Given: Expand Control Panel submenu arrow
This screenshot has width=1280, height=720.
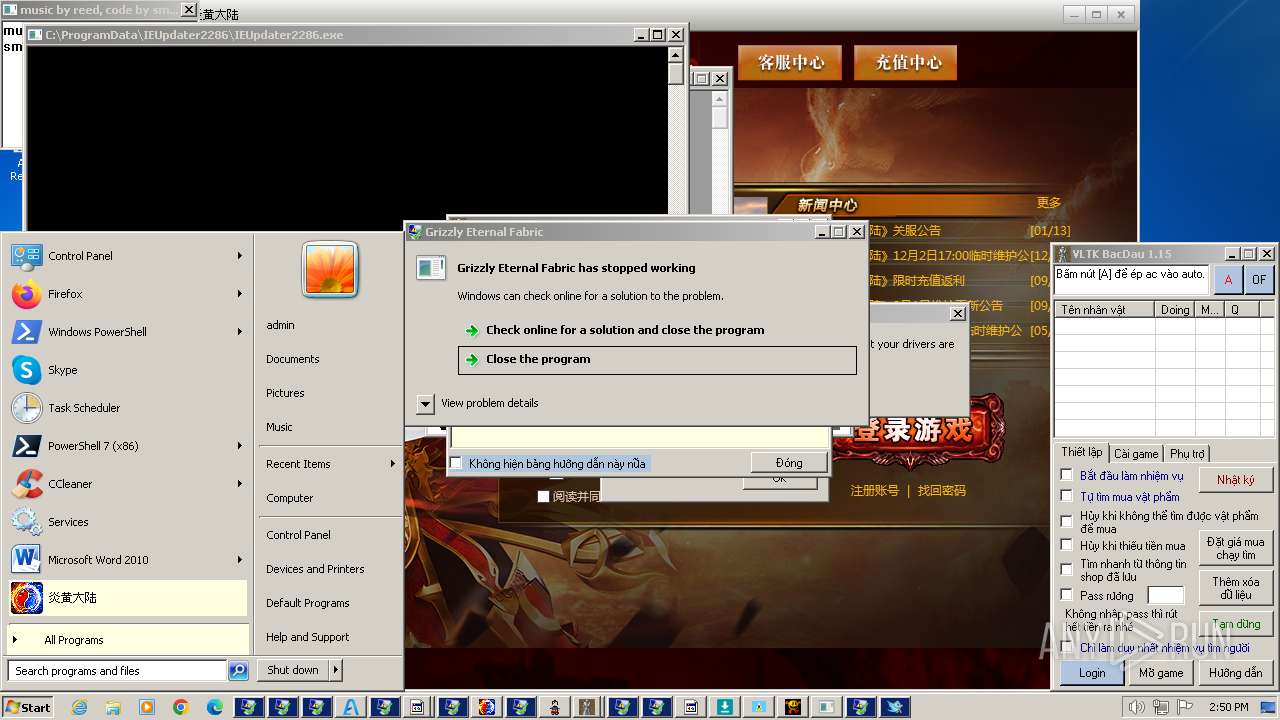Looking at the screenshot, I should [x=240, y=256].
